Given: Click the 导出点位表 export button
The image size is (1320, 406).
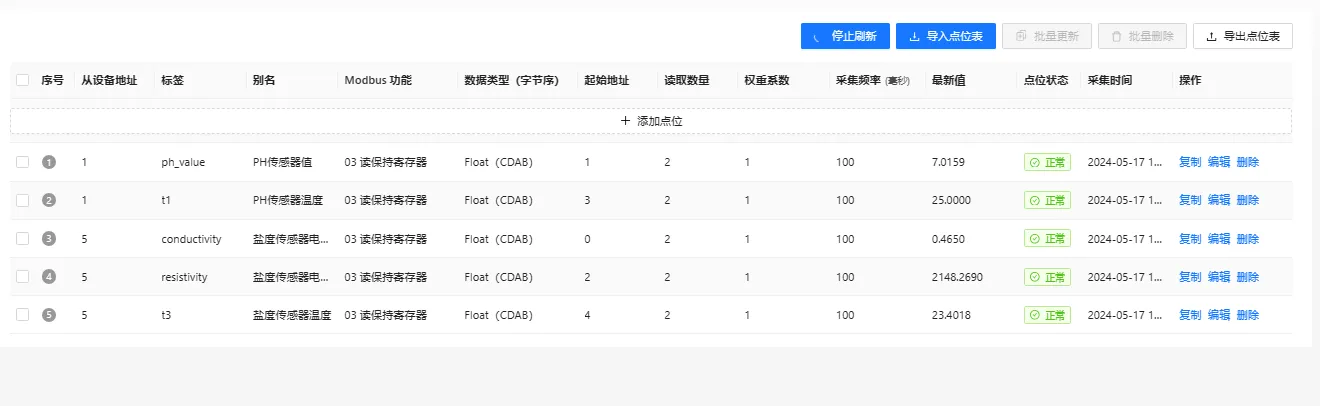Looking at the screenshot, I should [1243, 36].
